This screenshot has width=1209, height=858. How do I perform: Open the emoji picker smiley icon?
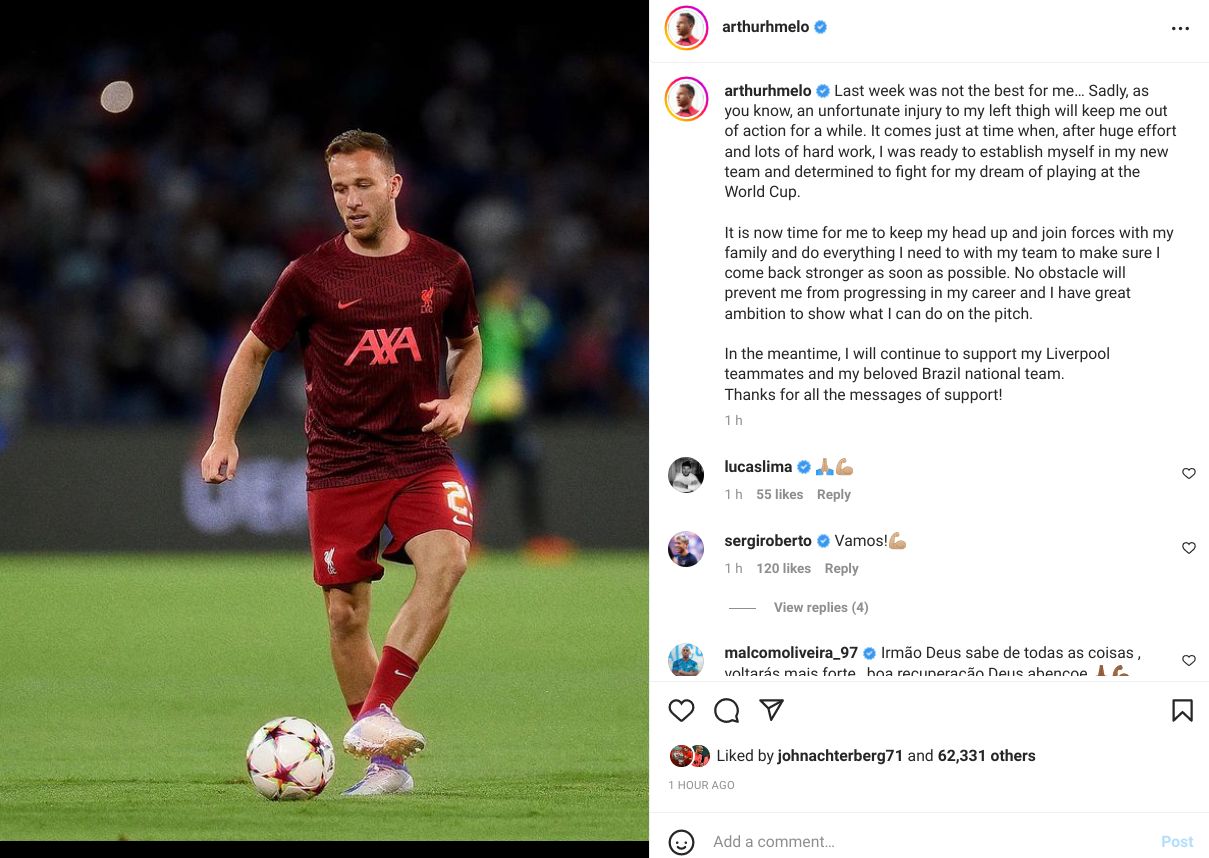(x=681, y=842)
